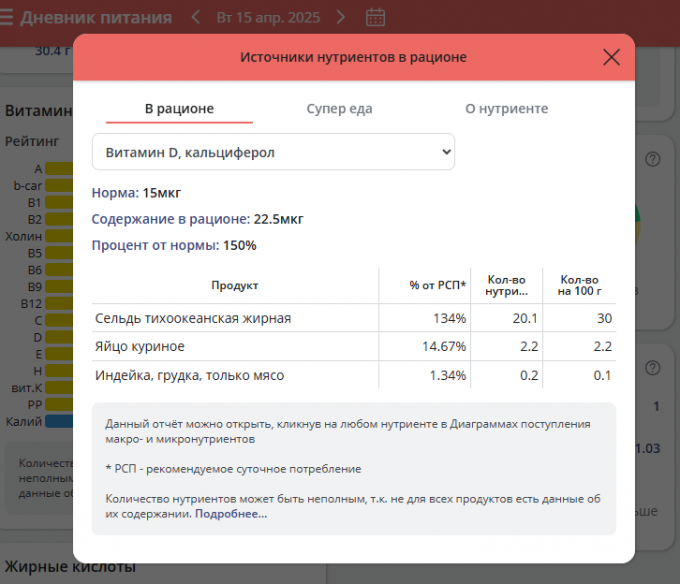Sort by the Продукт column header
This screenshot has width=680, height=584.
235,286
